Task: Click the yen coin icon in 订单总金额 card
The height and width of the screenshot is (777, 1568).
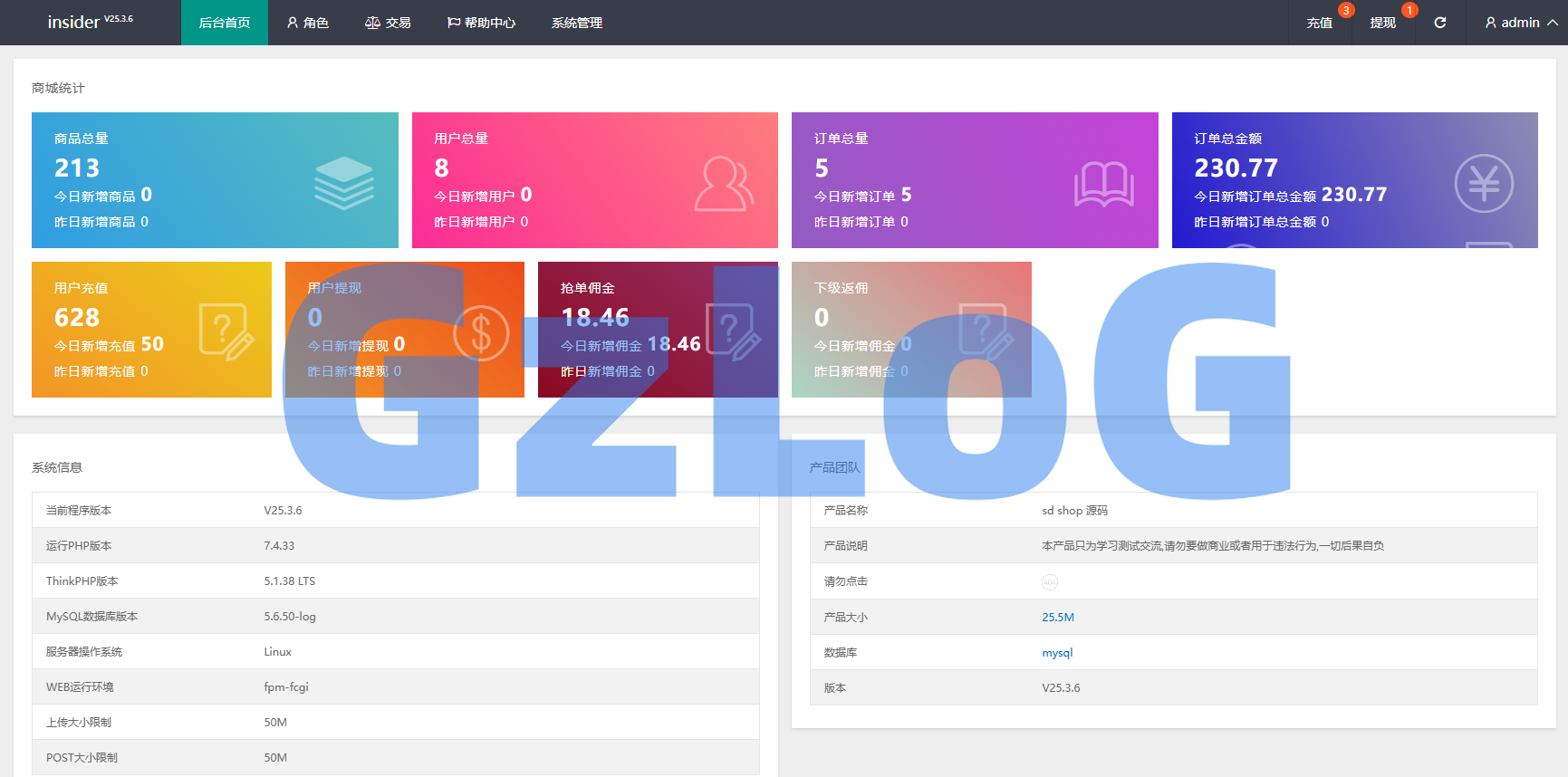Action: pyautogui.click(x=1483, y=184)
